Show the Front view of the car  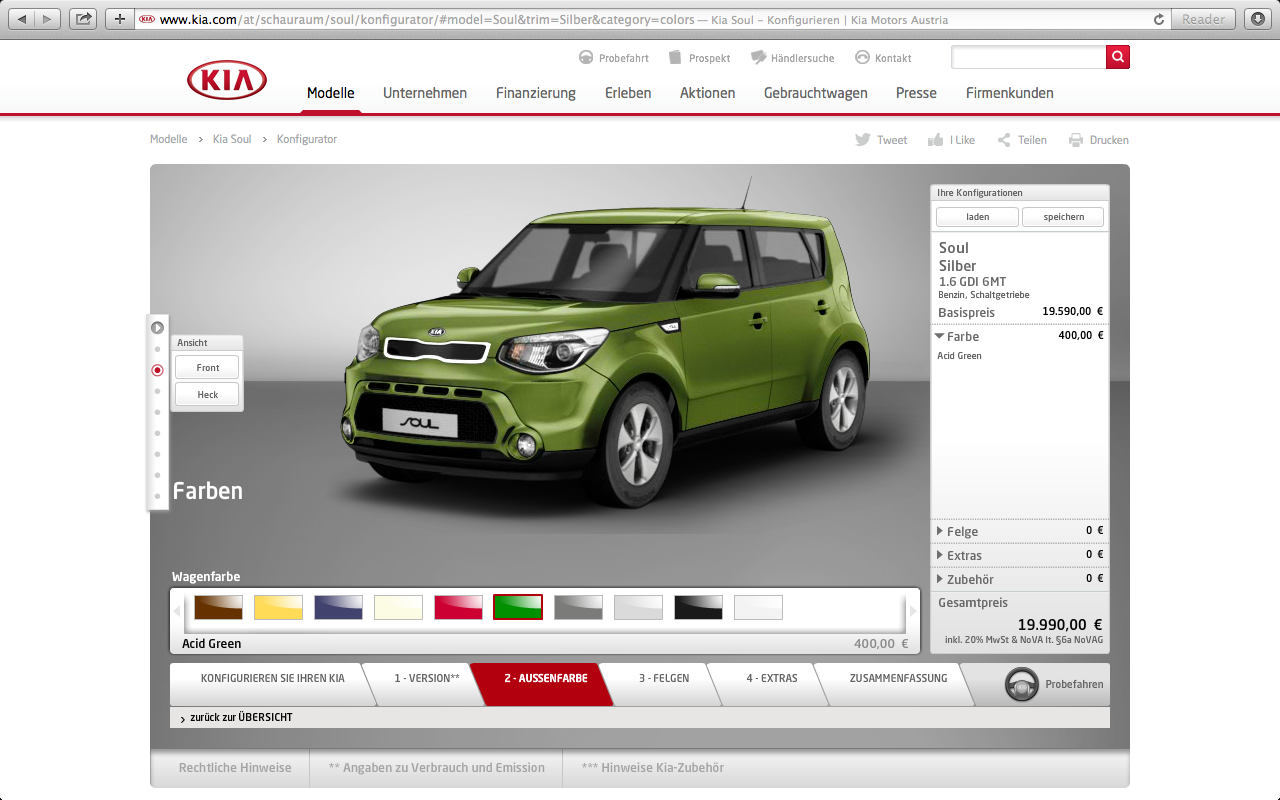click(207, 367)
